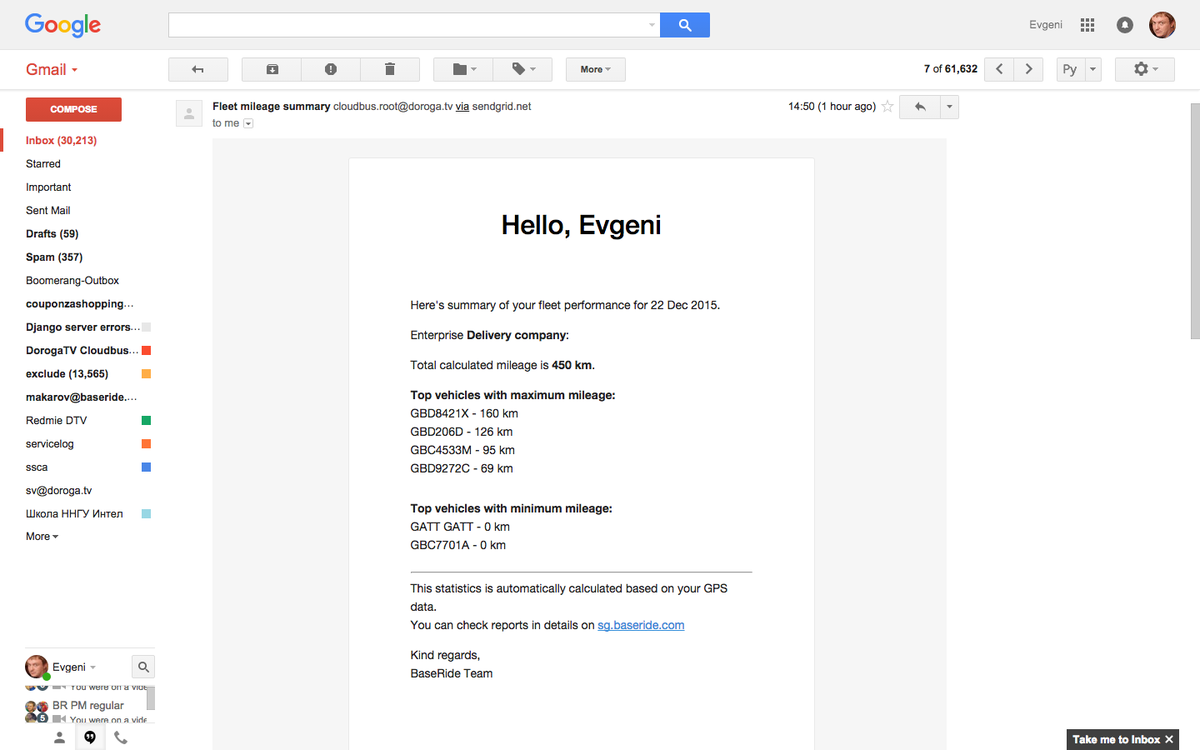The width and height of the screenshot is (1200, 750).
Task: Click the COMPOSE button
Action: pos(73,109)
